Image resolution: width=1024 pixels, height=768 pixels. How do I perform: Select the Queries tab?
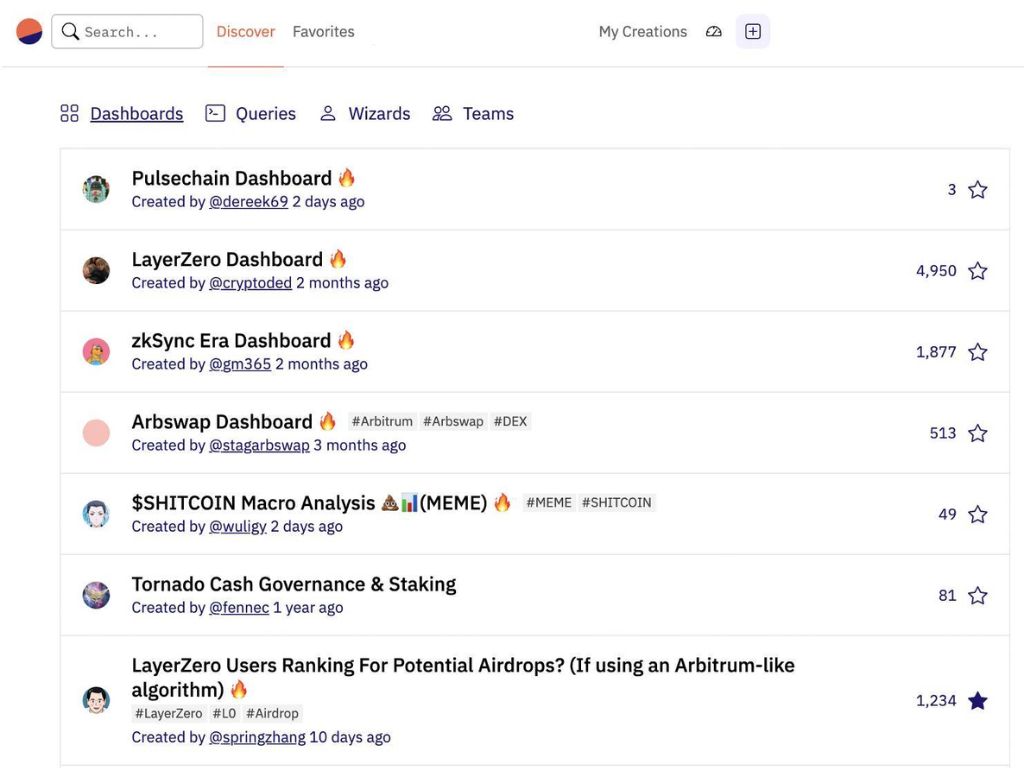coord(266,114)
